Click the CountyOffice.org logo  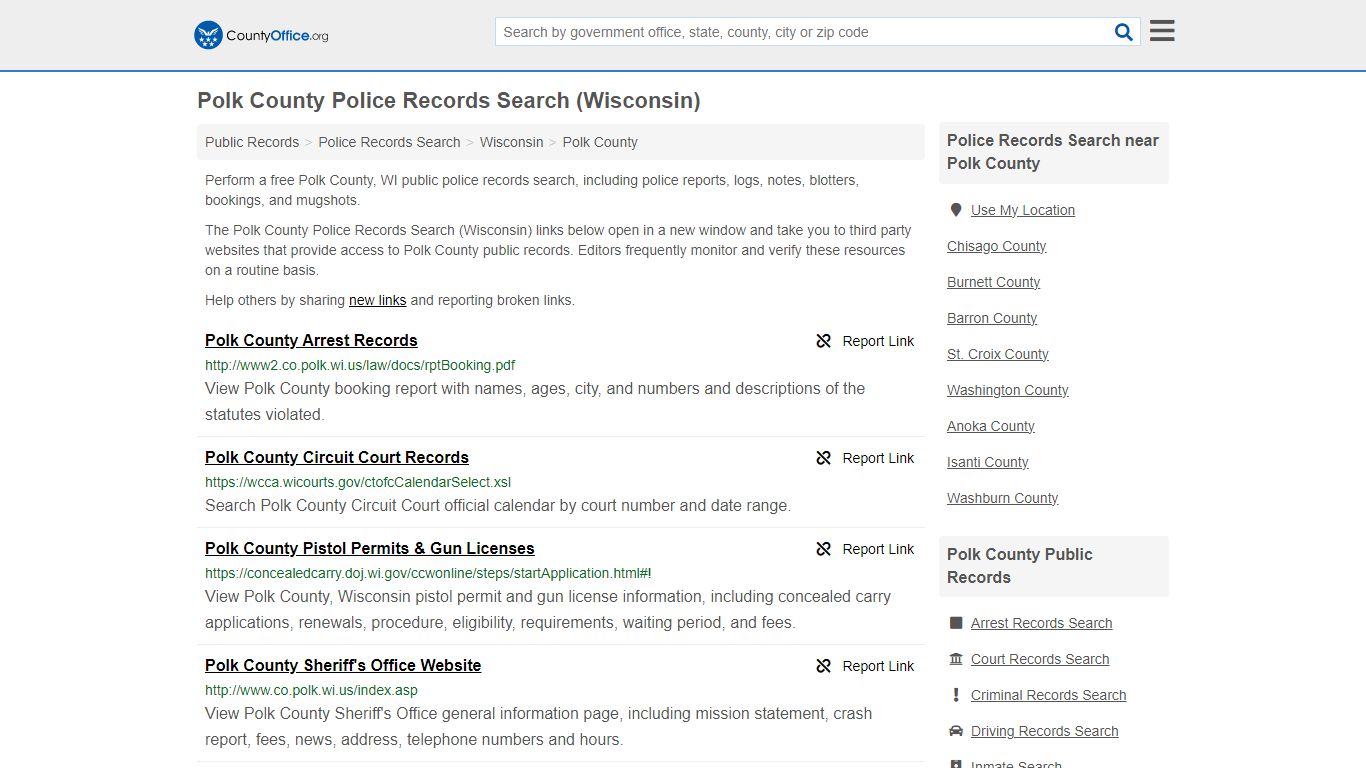pyautogui.click(x=261, y=35)
